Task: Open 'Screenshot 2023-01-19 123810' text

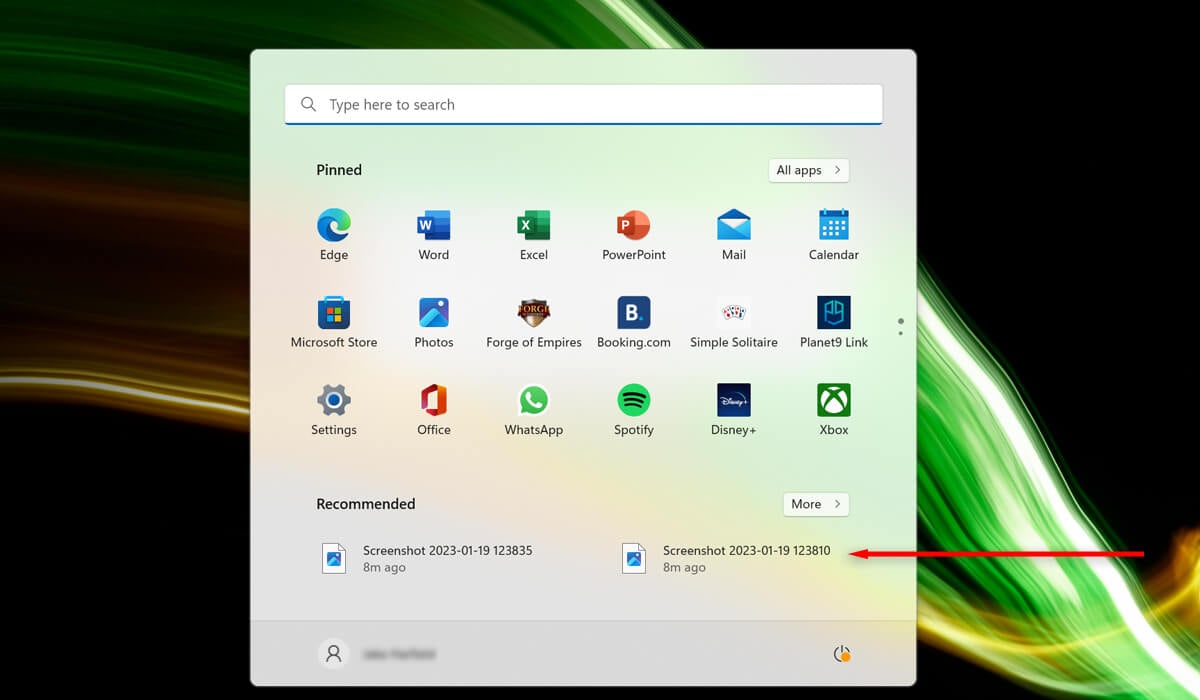Action: coord(747,551)
